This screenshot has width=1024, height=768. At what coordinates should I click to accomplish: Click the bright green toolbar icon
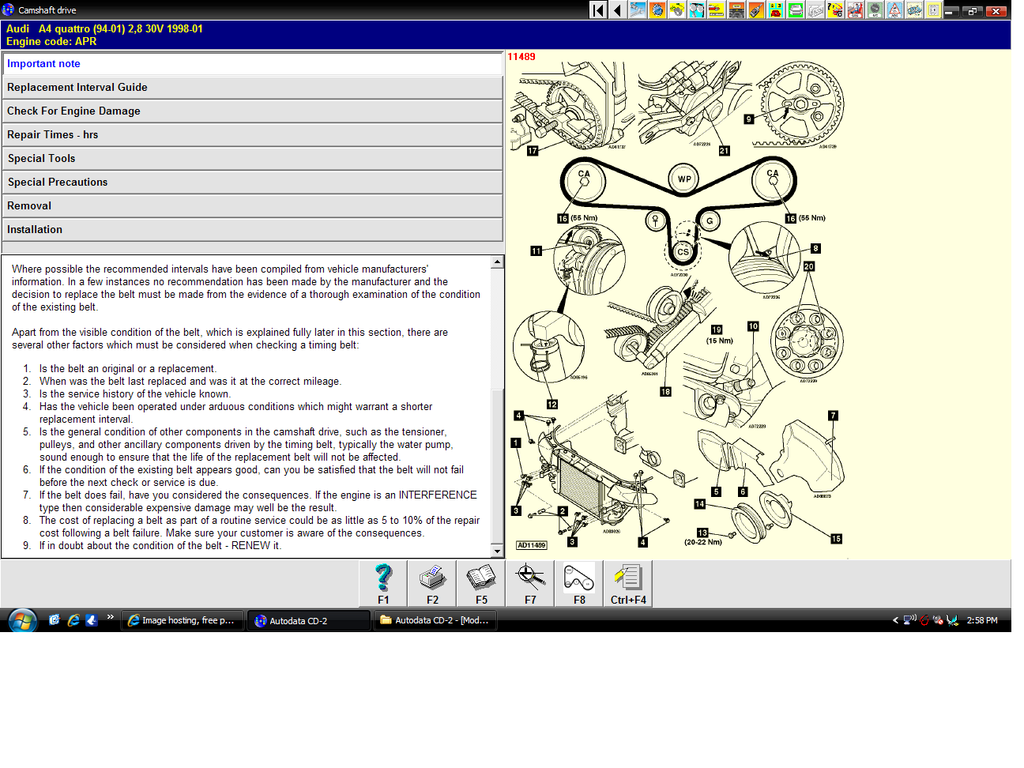pos(795,10)
